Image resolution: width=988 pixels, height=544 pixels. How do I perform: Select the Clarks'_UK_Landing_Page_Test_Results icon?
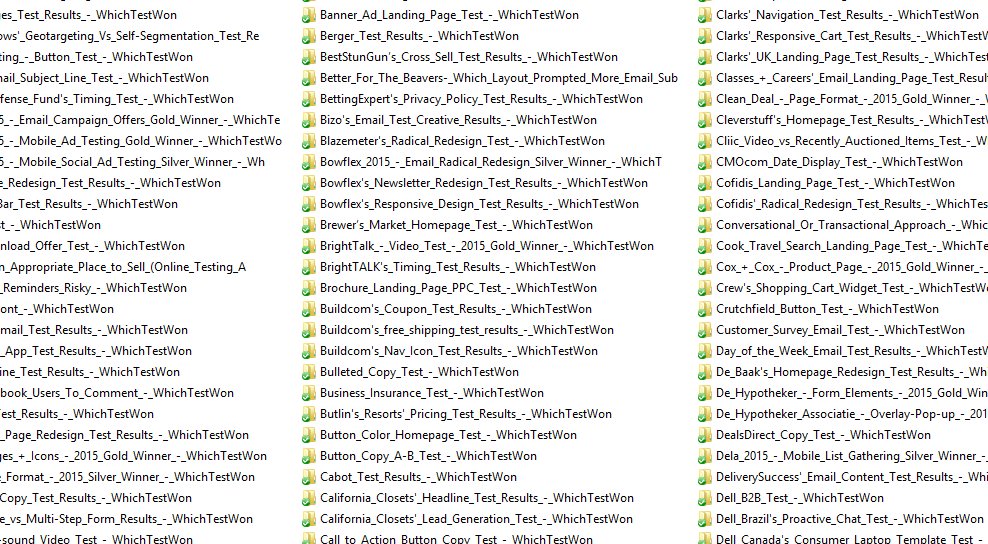(704, 57)
